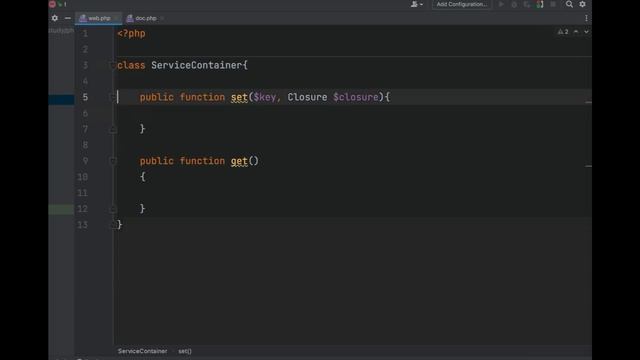Click fold end marker on line 12
The image size is (640, 360).
[x=113, y=209]
